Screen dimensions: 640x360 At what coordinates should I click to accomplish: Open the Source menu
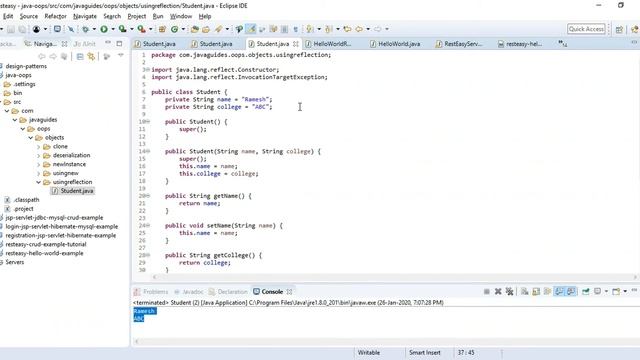(29, 16)
